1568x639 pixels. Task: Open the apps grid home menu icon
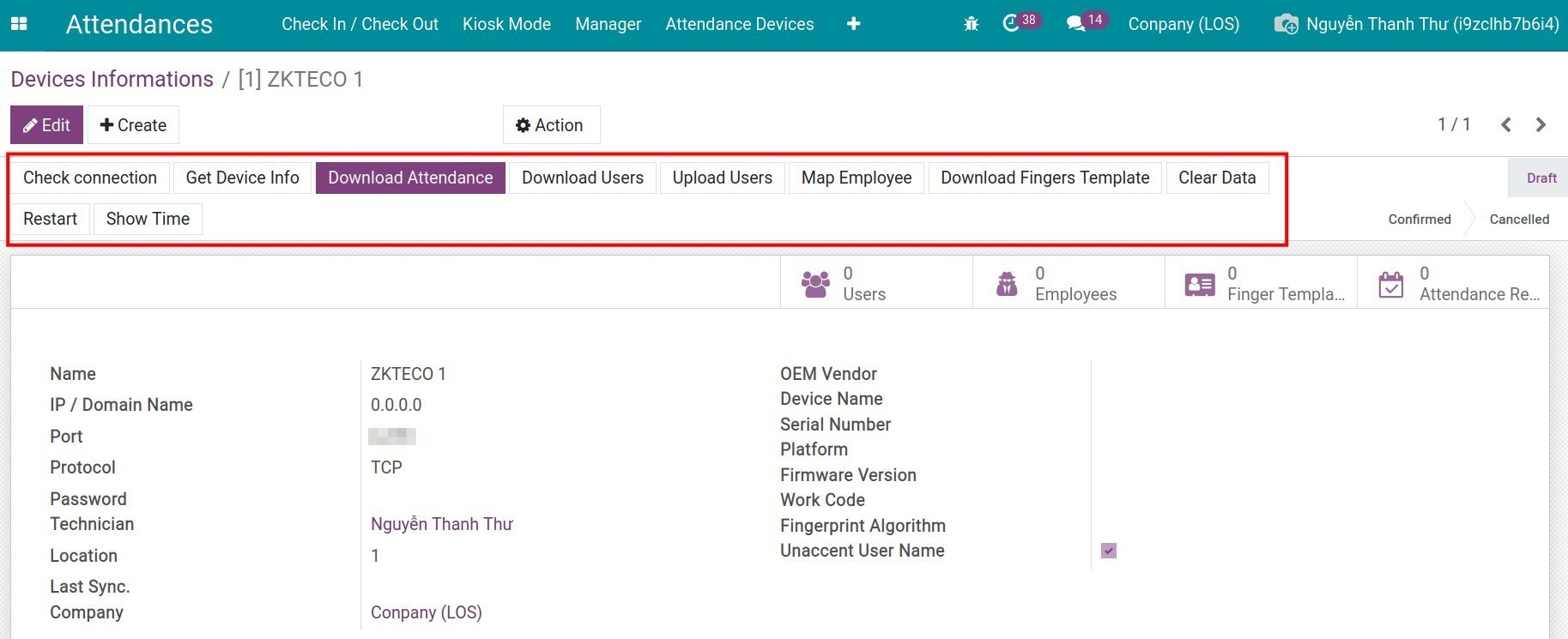click(19, 24)
